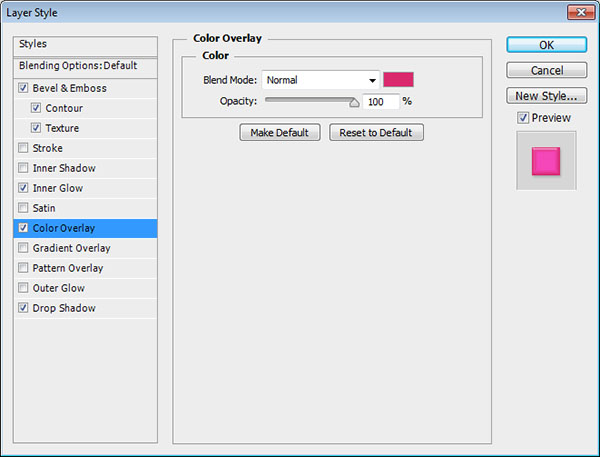Enable the Gradient Overlay checkbox
The width and height of the screenshot is (600, 457).
point(23,248)
